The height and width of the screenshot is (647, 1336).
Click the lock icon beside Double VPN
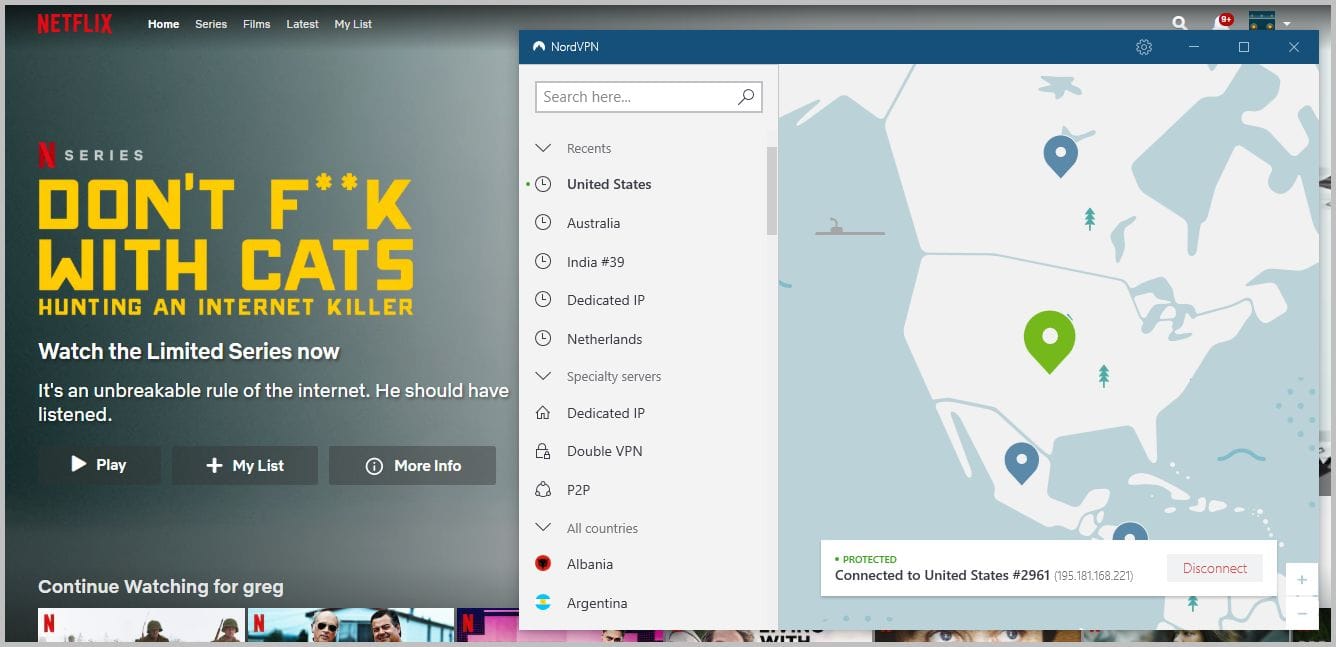(543, 451)
